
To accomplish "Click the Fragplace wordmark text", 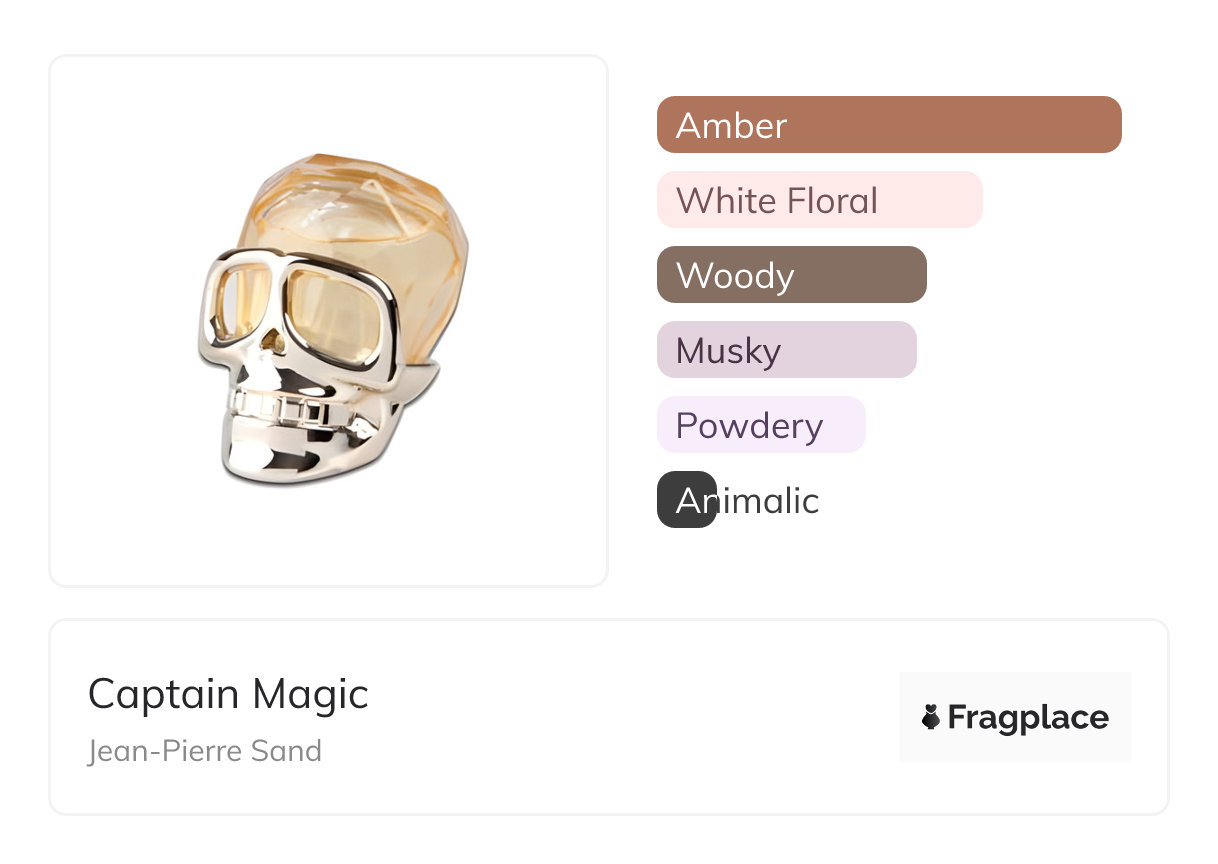I will point(1028,717).
